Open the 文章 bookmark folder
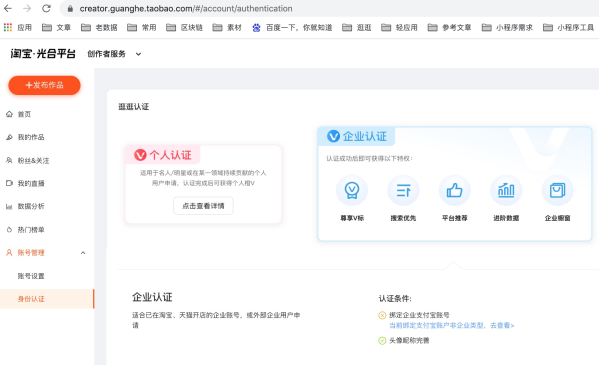Image resolution: width=599 pixels, height=365 pixels. point(57,28)
